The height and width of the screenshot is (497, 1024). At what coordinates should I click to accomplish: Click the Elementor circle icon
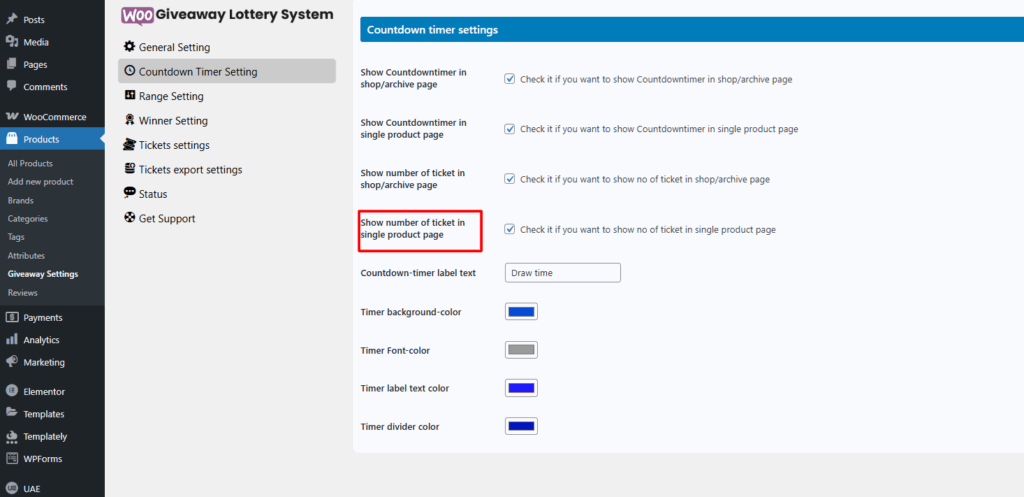(12, 391)
